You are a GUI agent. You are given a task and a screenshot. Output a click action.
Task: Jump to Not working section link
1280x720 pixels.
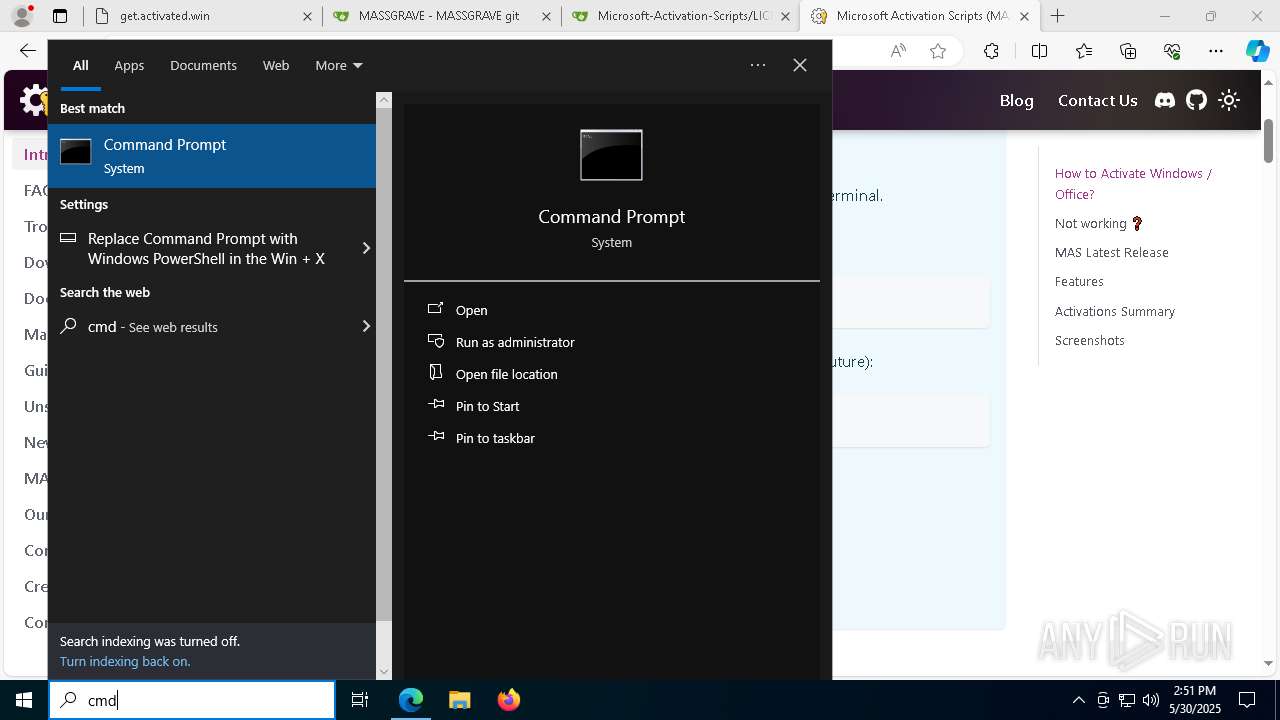point(1099,223)
